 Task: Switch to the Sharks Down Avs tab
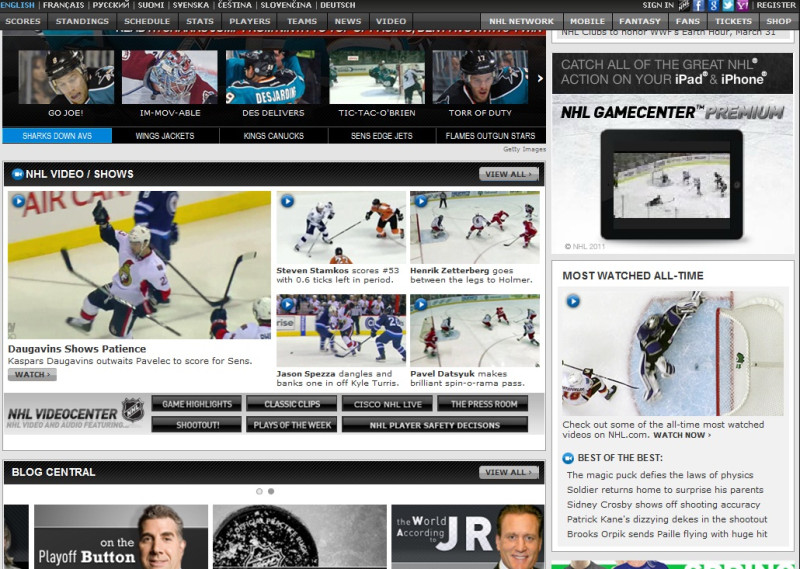pyautogui.click(x=57, y=136)
